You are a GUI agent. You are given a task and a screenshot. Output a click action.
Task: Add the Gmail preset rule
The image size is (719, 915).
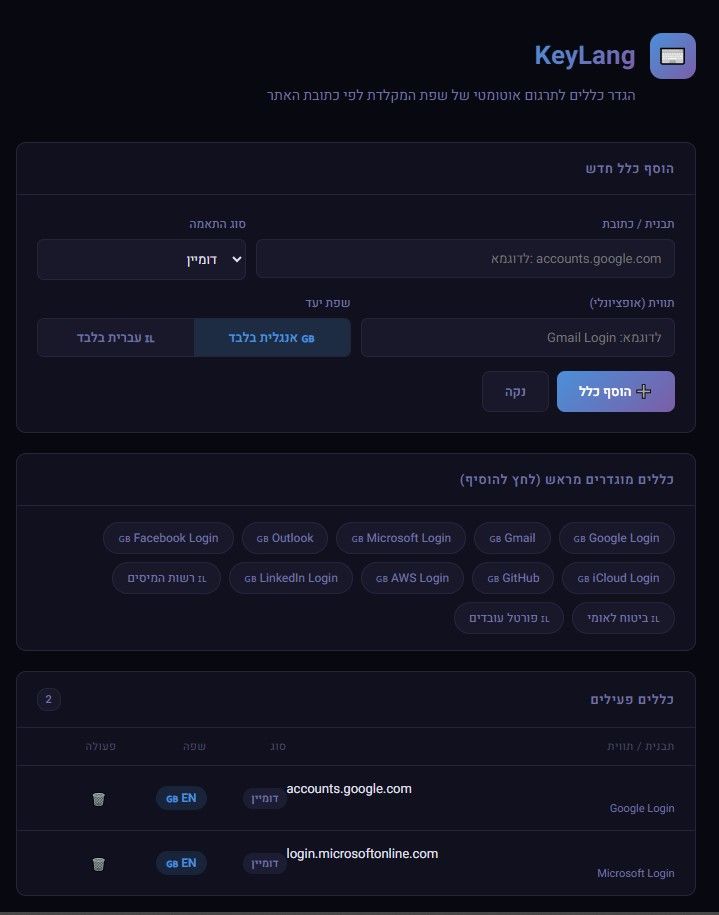511,538
